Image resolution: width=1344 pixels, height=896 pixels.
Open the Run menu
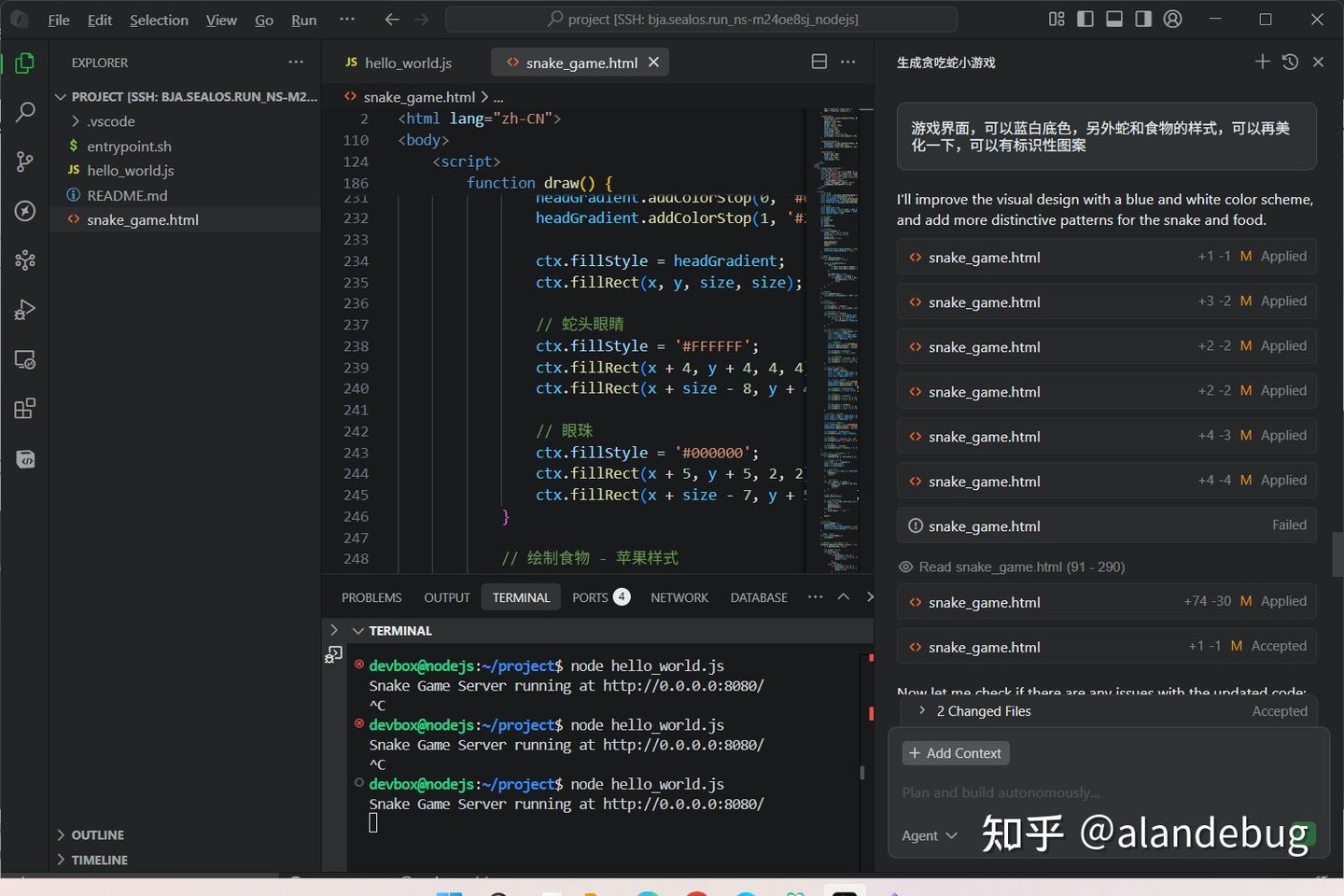pos(303,19)
